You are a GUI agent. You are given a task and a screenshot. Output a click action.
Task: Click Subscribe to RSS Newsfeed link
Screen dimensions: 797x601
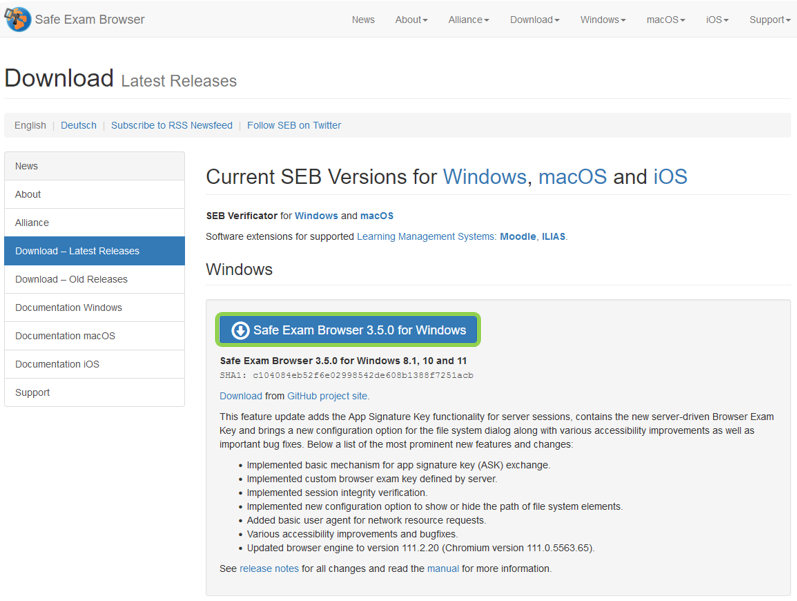click(x=171, y=126)
